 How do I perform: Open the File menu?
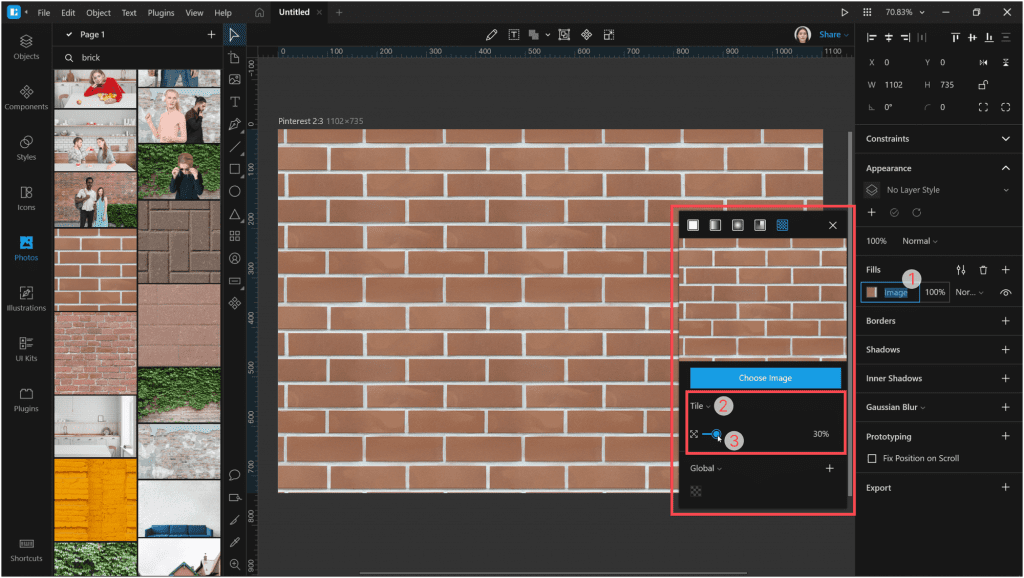coord(44,12)
